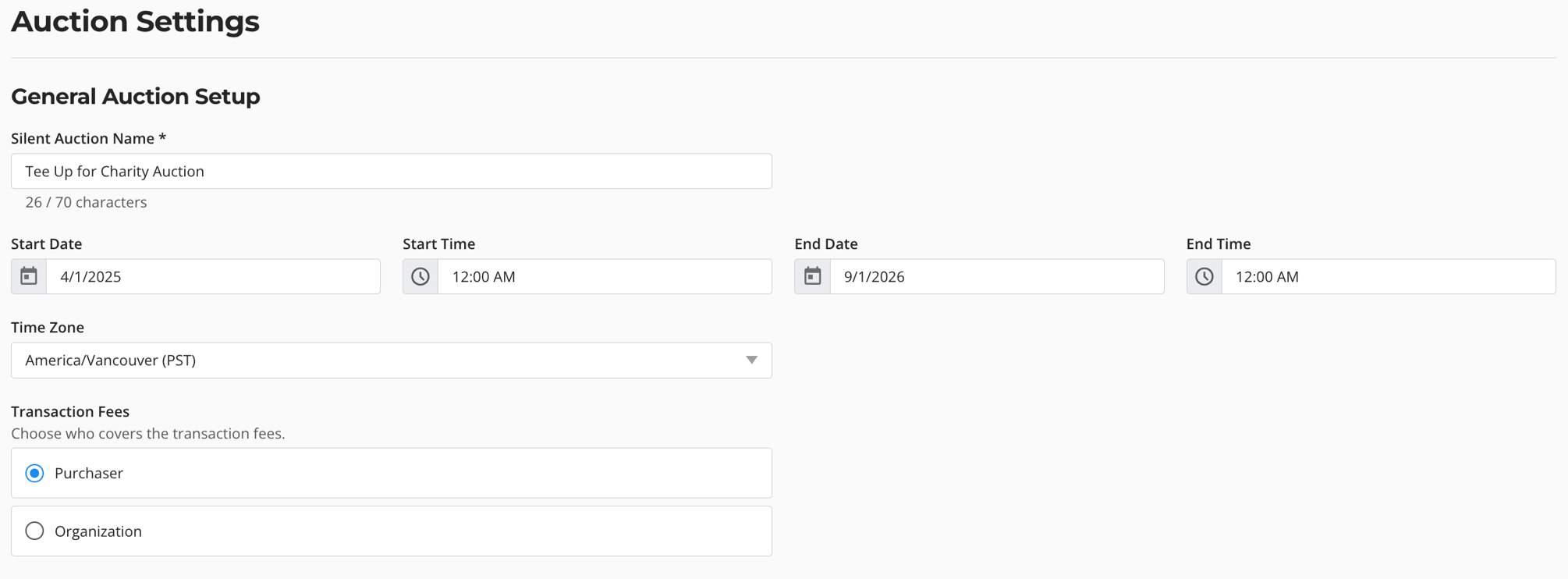This screenshot has width=1568, height=579.
Task: Choose Organization to cover transaction fees
Action: coord(34,531)
